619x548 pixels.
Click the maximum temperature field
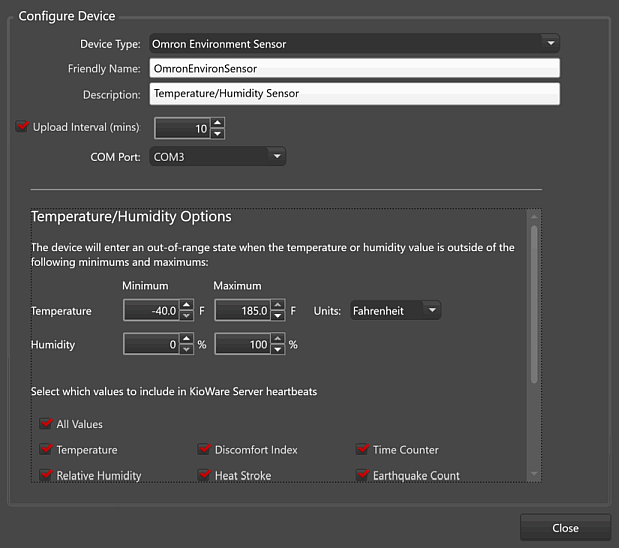(243, 310)
